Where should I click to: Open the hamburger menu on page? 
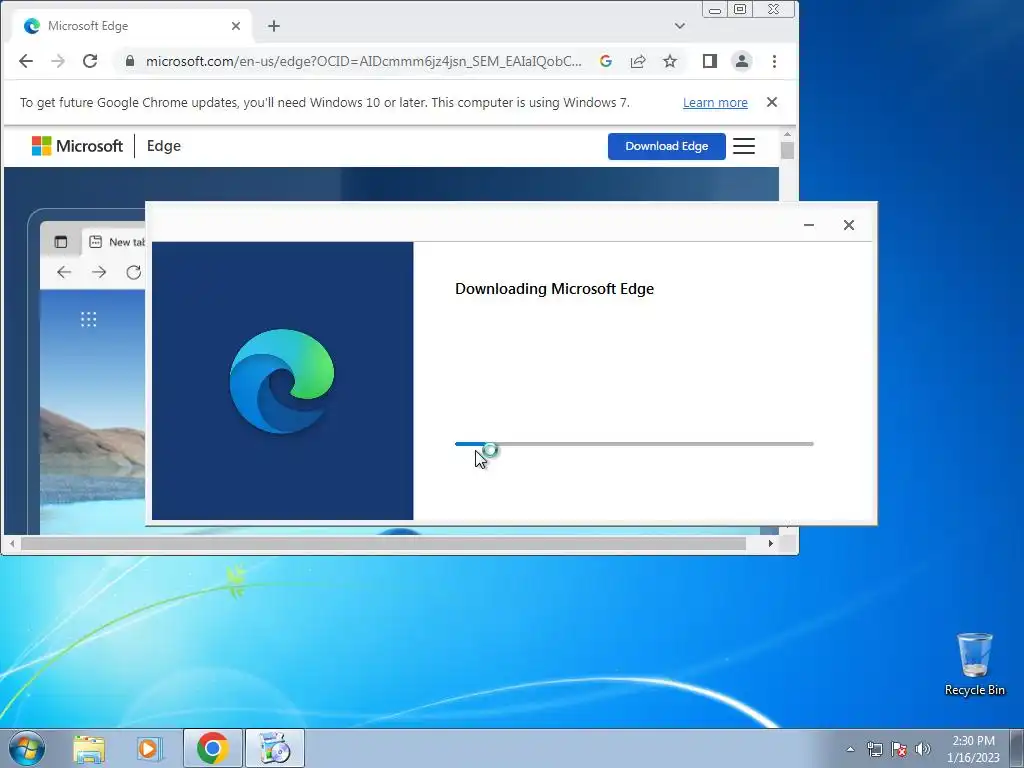(x=744, y=146)
